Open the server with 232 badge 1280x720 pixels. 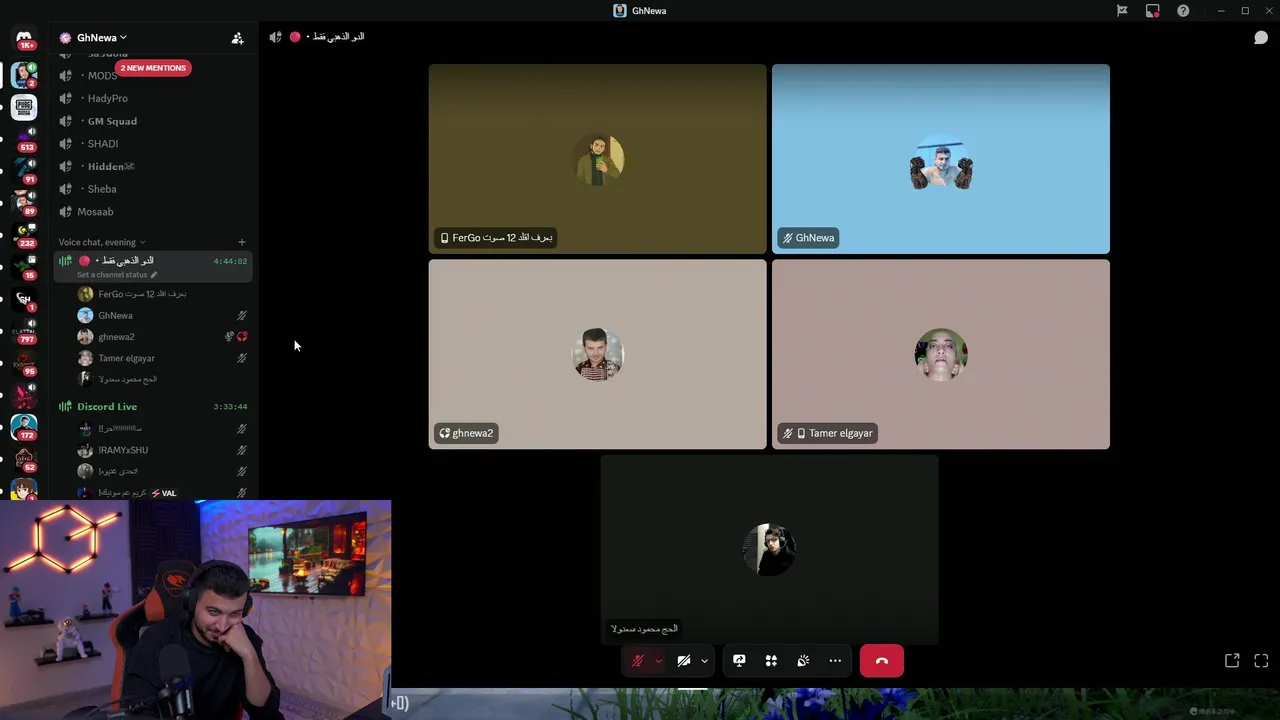(x=24, y=234)
